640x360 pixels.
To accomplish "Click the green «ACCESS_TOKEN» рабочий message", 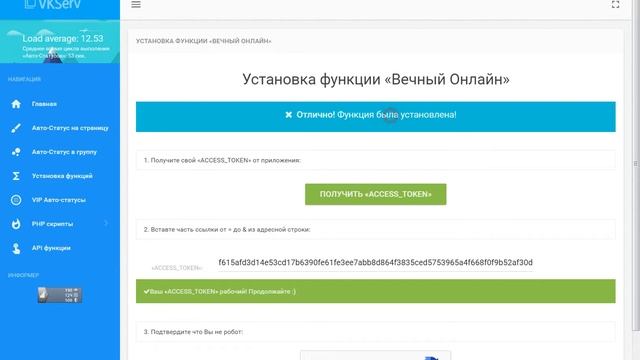I will pos(376,291).
